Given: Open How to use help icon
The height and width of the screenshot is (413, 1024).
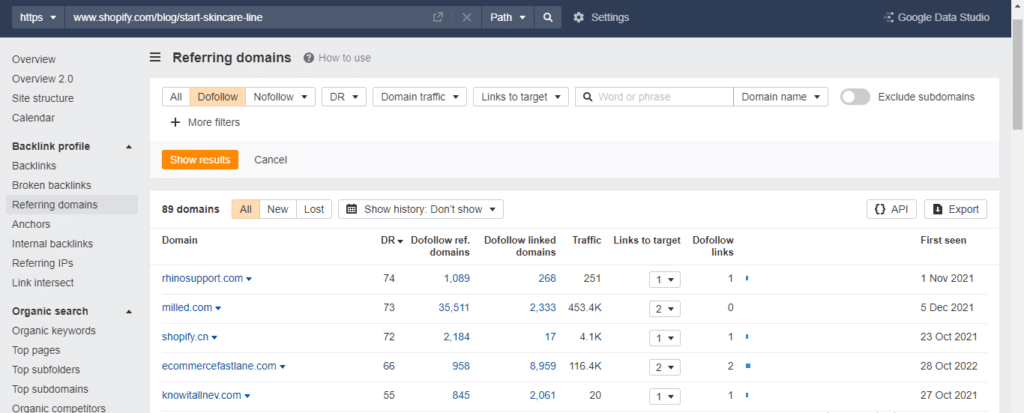Looking at the screenshot, I should (308, 58).
